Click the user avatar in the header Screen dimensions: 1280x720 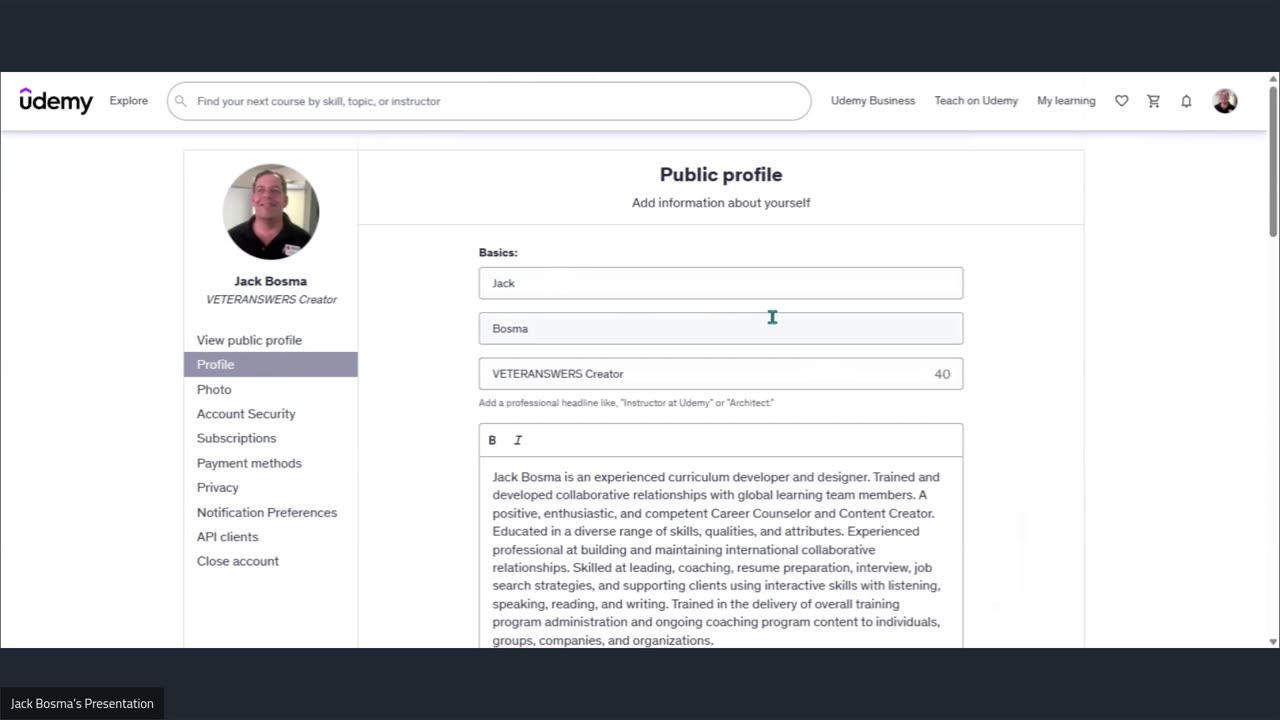pos(1225,101)
